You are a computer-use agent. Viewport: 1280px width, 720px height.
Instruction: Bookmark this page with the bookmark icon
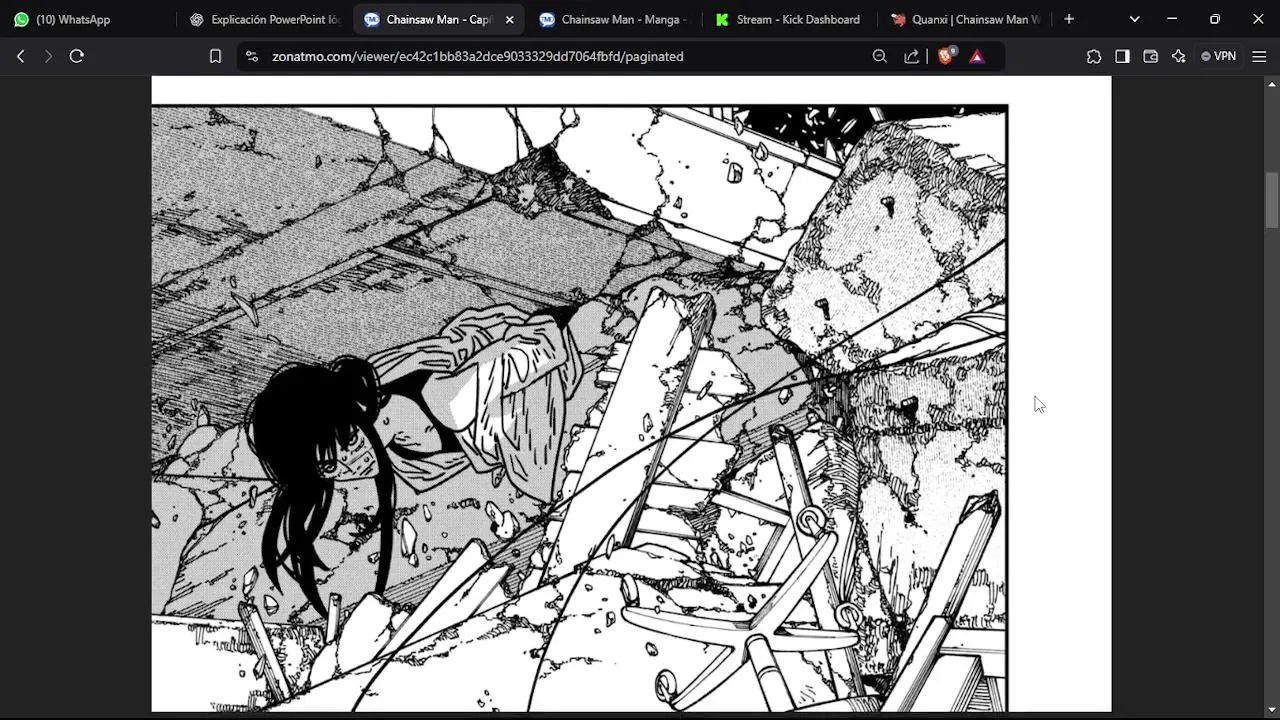pyautogui.click(x=215, y=57)
